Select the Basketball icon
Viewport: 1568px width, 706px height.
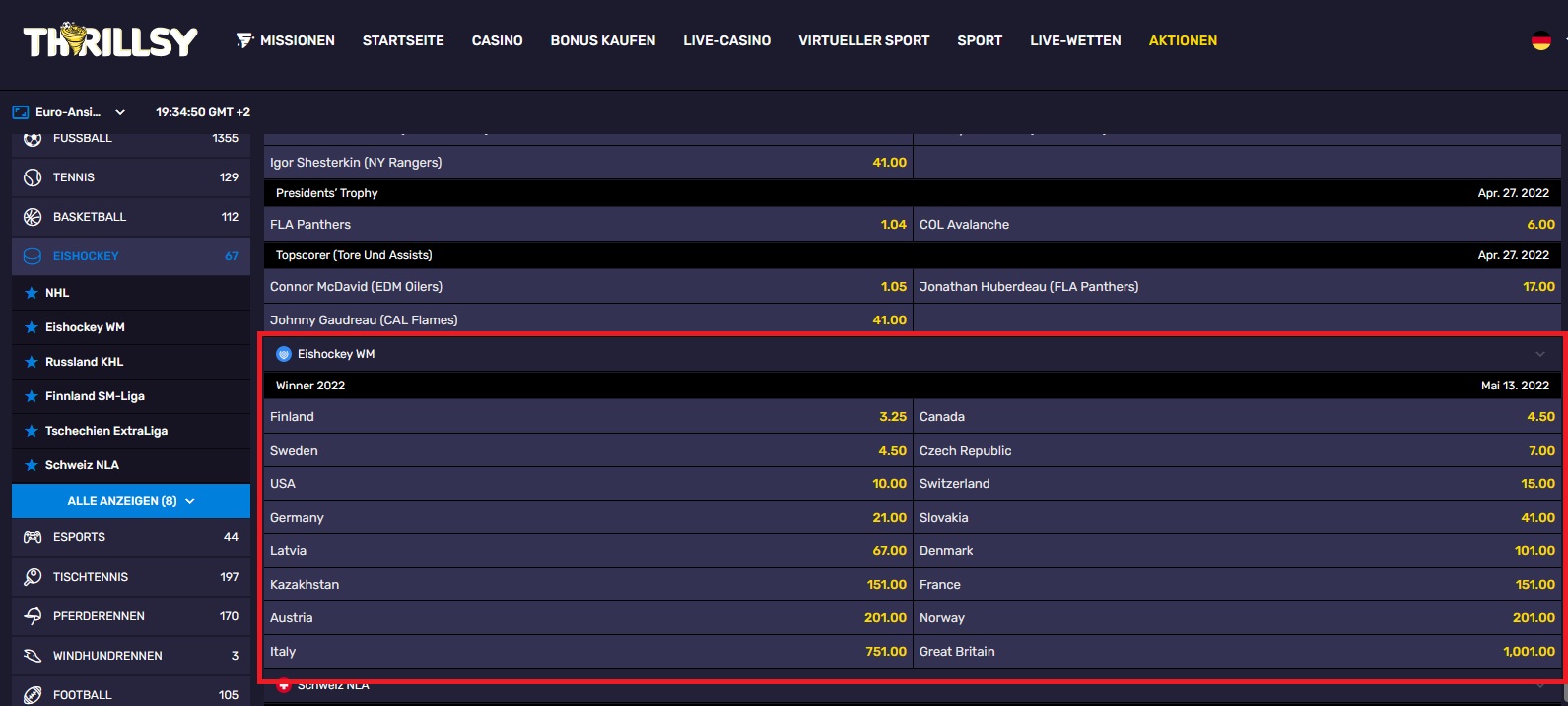click(33, 217)
